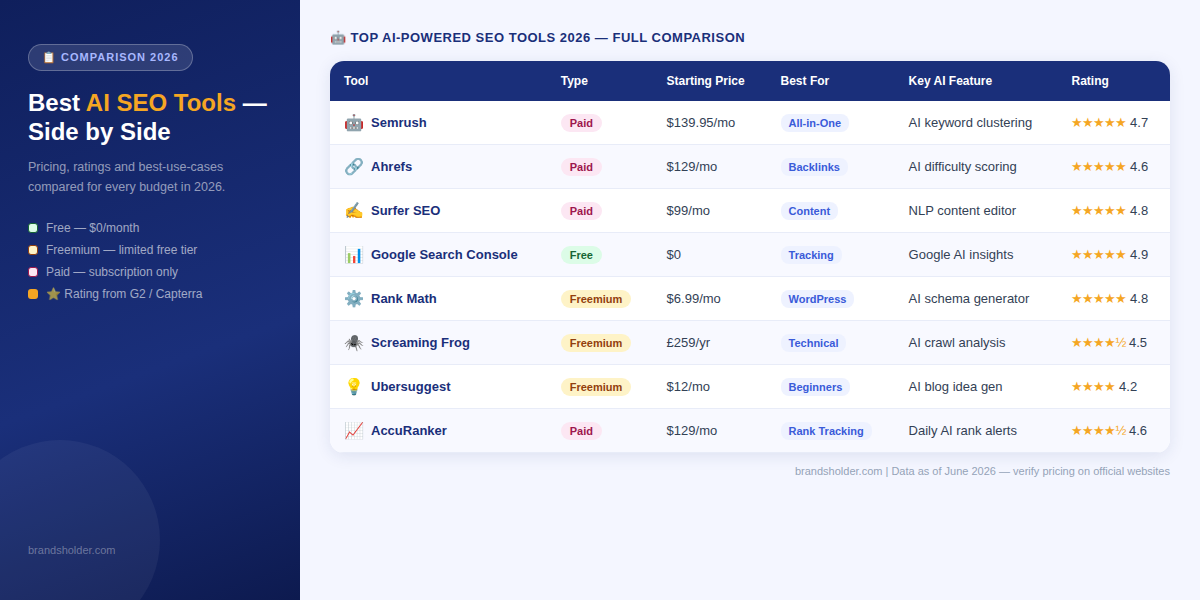Click the Google Search Console 4.9 rating
1200x600 pixels.
pyautogui.click(x=1109, y=255)
